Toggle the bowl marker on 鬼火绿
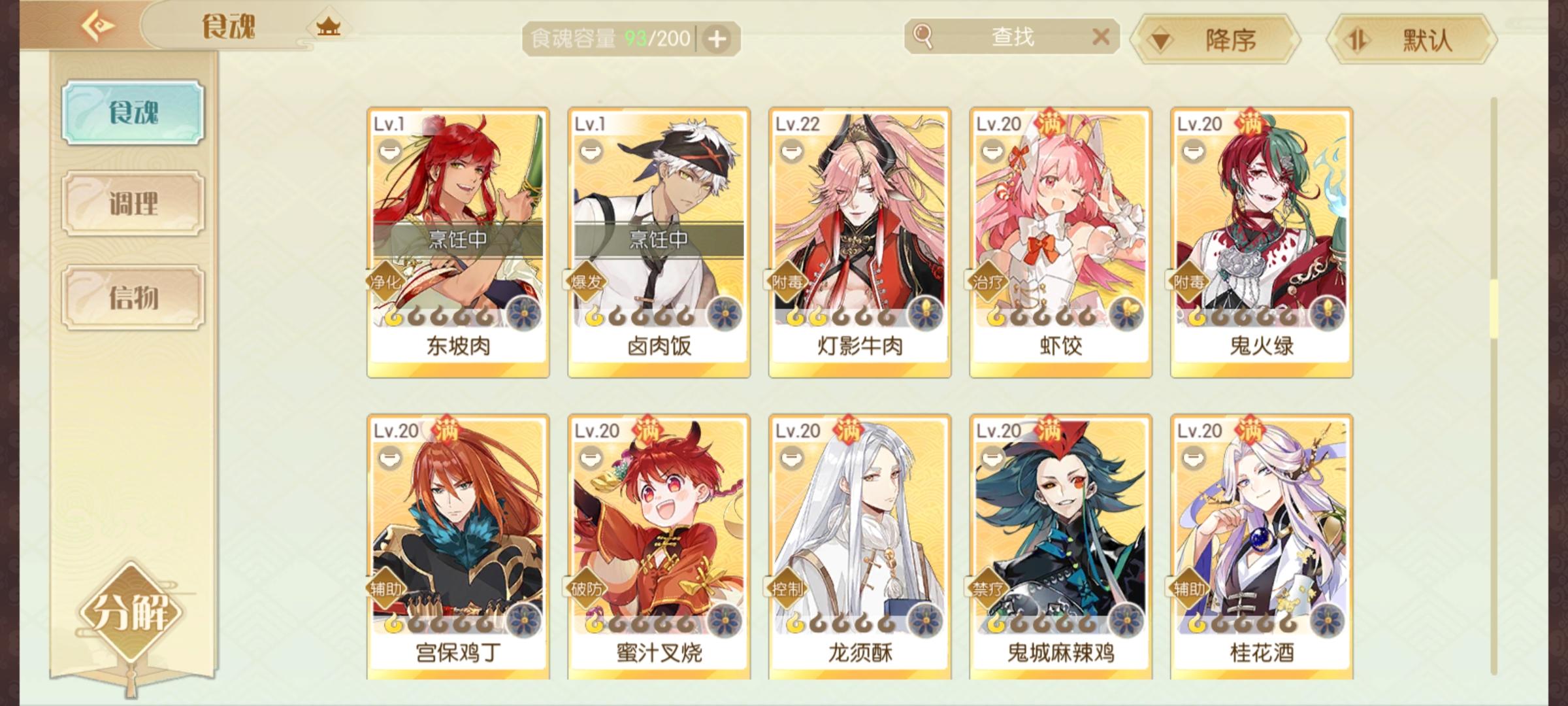This screenshot has height=706, width=1568. 1192,152
